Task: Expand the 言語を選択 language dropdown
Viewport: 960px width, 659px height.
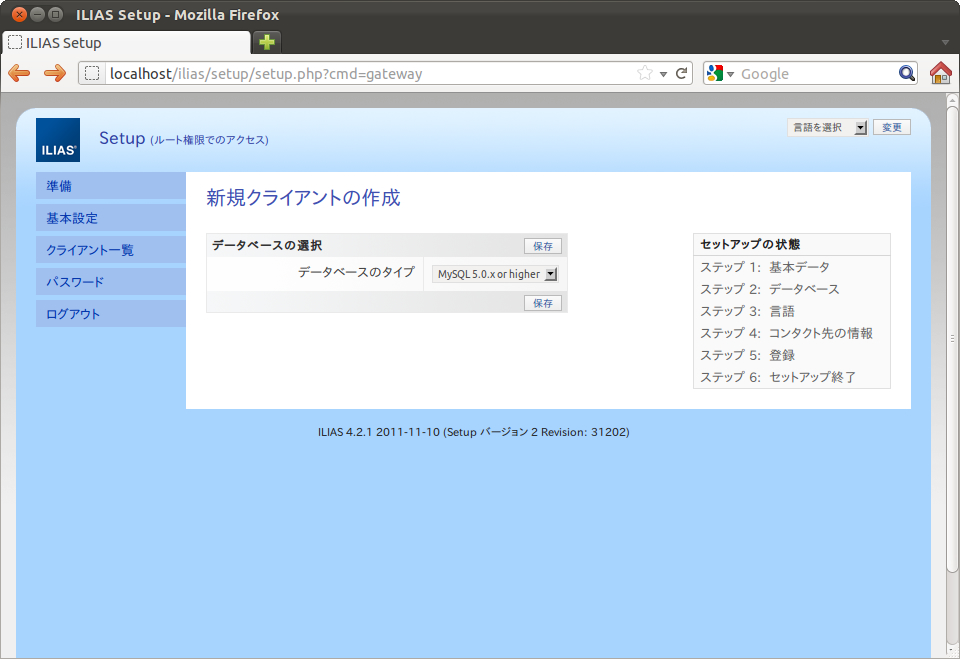Action: point(827,127)
